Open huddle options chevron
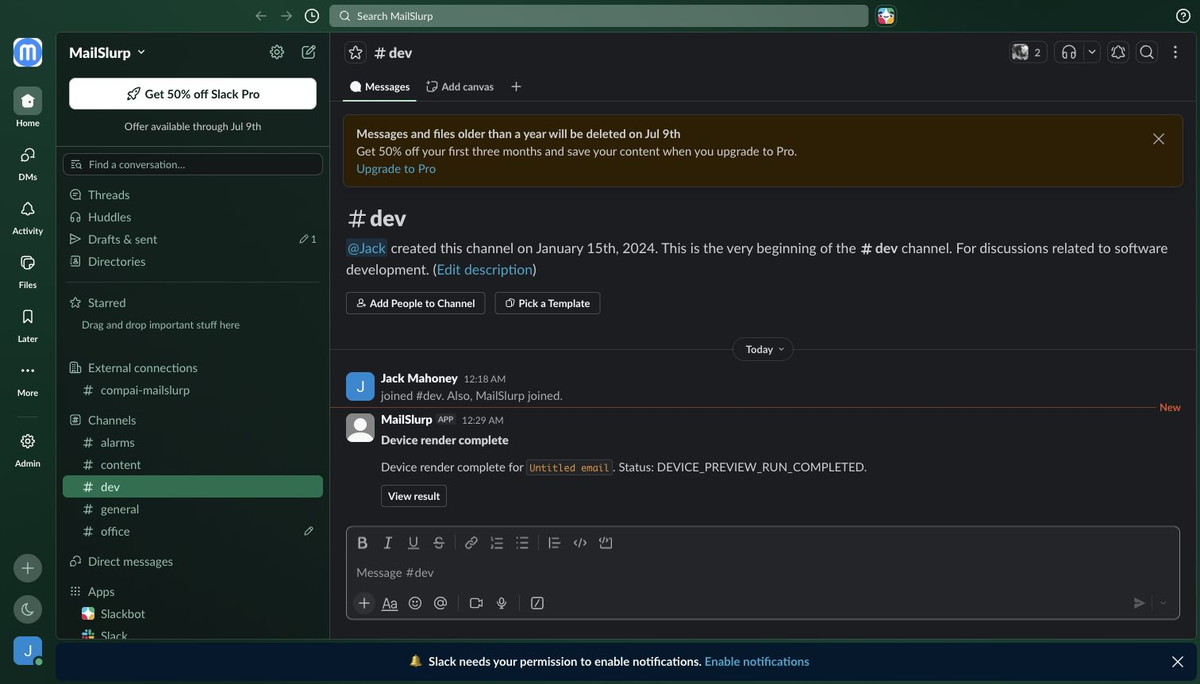This screenshot has height=684, width=1200. (1092, 52)
